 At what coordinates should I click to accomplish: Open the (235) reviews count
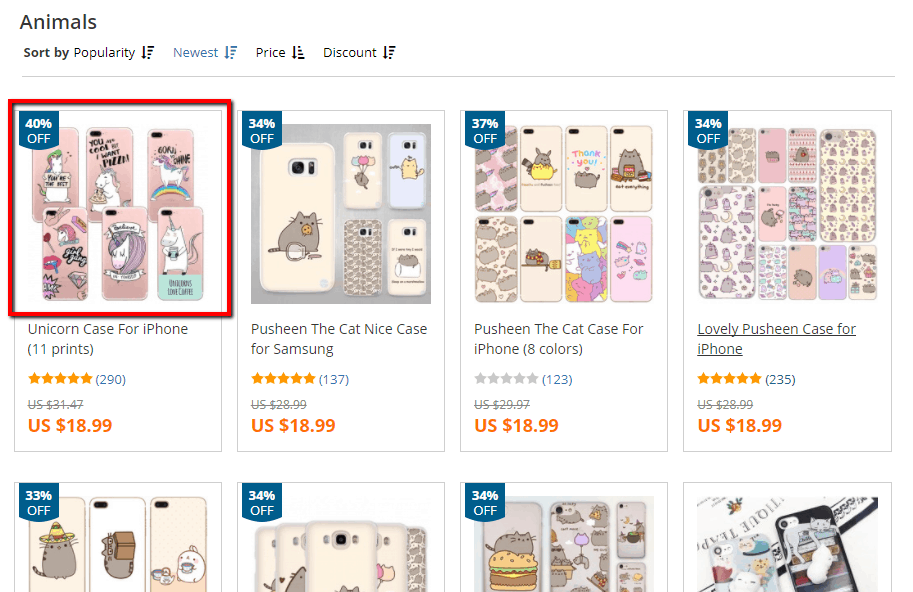(x=781, y=379)
